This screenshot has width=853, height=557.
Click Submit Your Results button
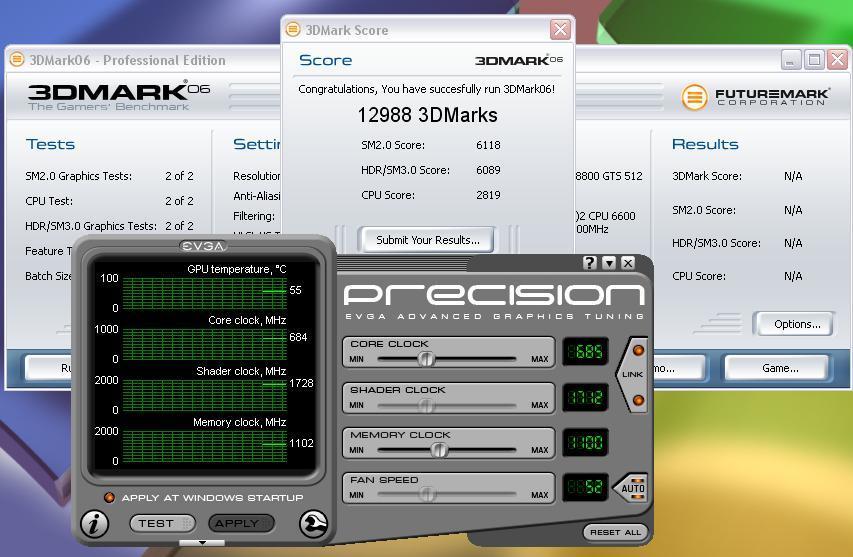[427, 240]
